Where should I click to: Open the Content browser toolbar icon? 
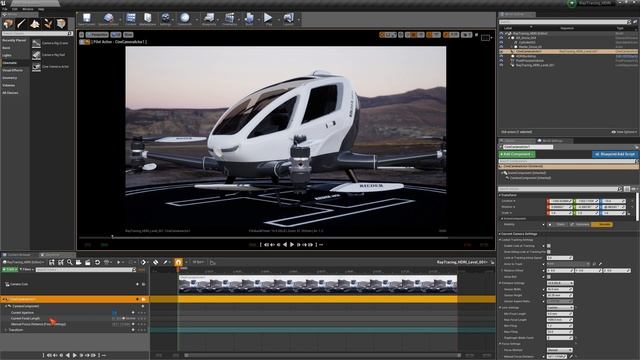pos(131,19)
